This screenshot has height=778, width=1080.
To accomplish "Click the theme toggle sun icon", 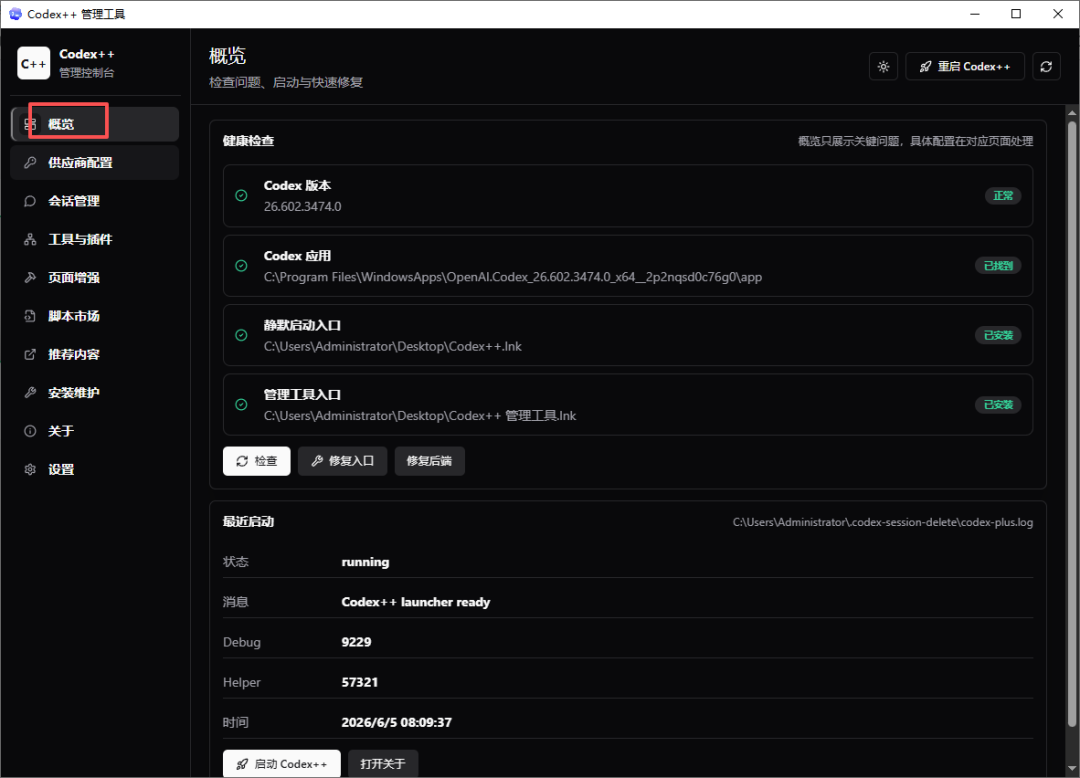I will tap(884, 67).
